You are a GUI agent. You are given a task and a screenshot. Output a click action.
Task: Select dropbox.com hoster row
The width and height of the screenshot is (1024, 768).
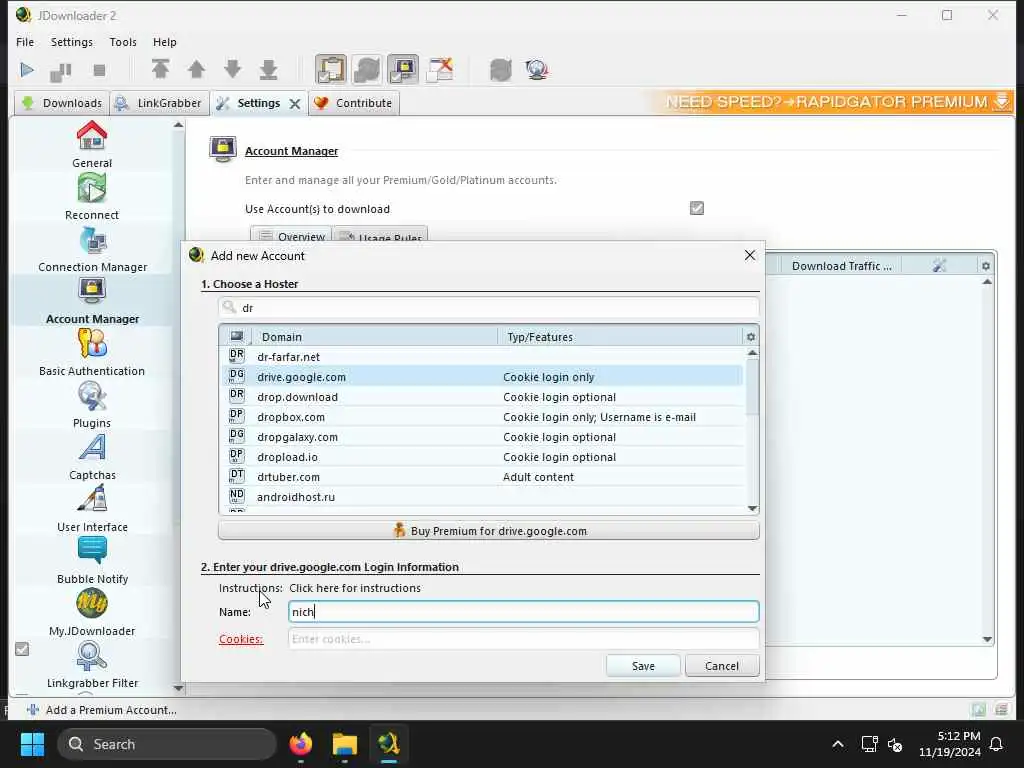[482, 417]
